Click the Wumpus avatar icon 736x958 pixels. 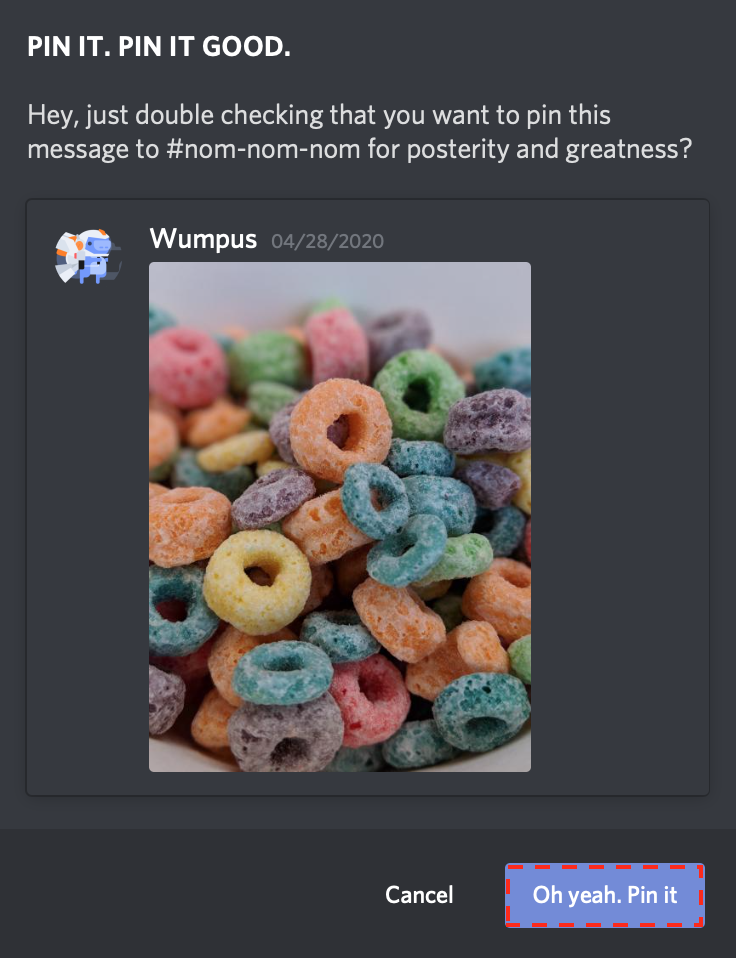tap(89, 256)
